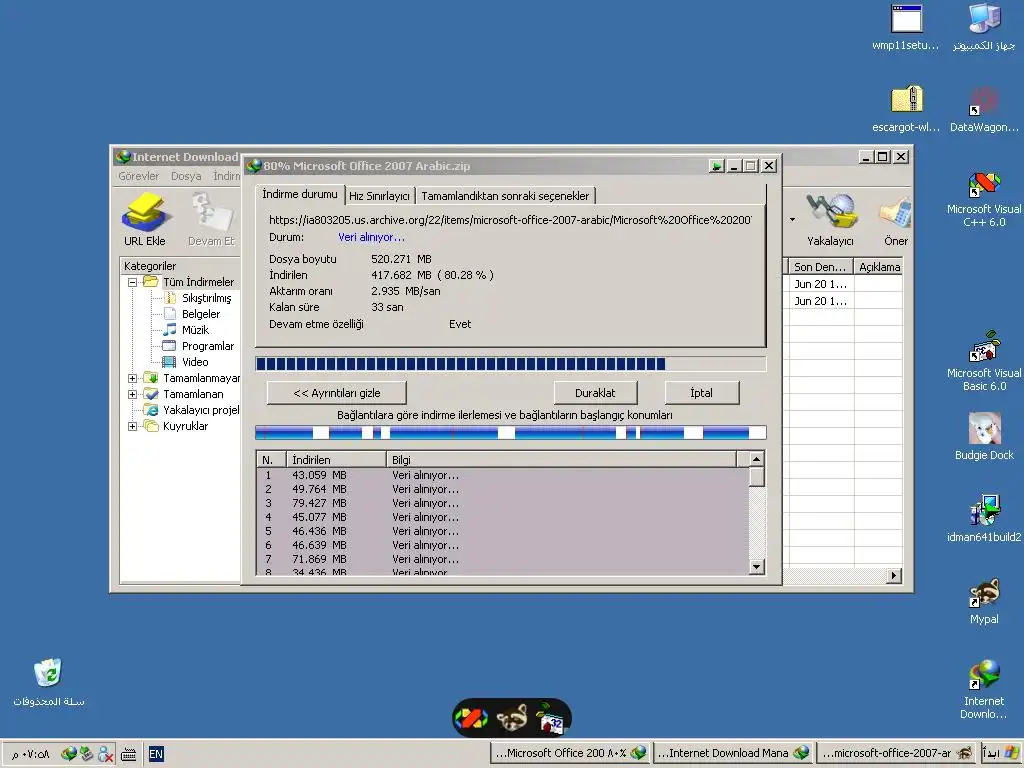Open the Mypal browser desktop shortcut
This screenshot has height=768, width=1024.
[x=984, y=601]
